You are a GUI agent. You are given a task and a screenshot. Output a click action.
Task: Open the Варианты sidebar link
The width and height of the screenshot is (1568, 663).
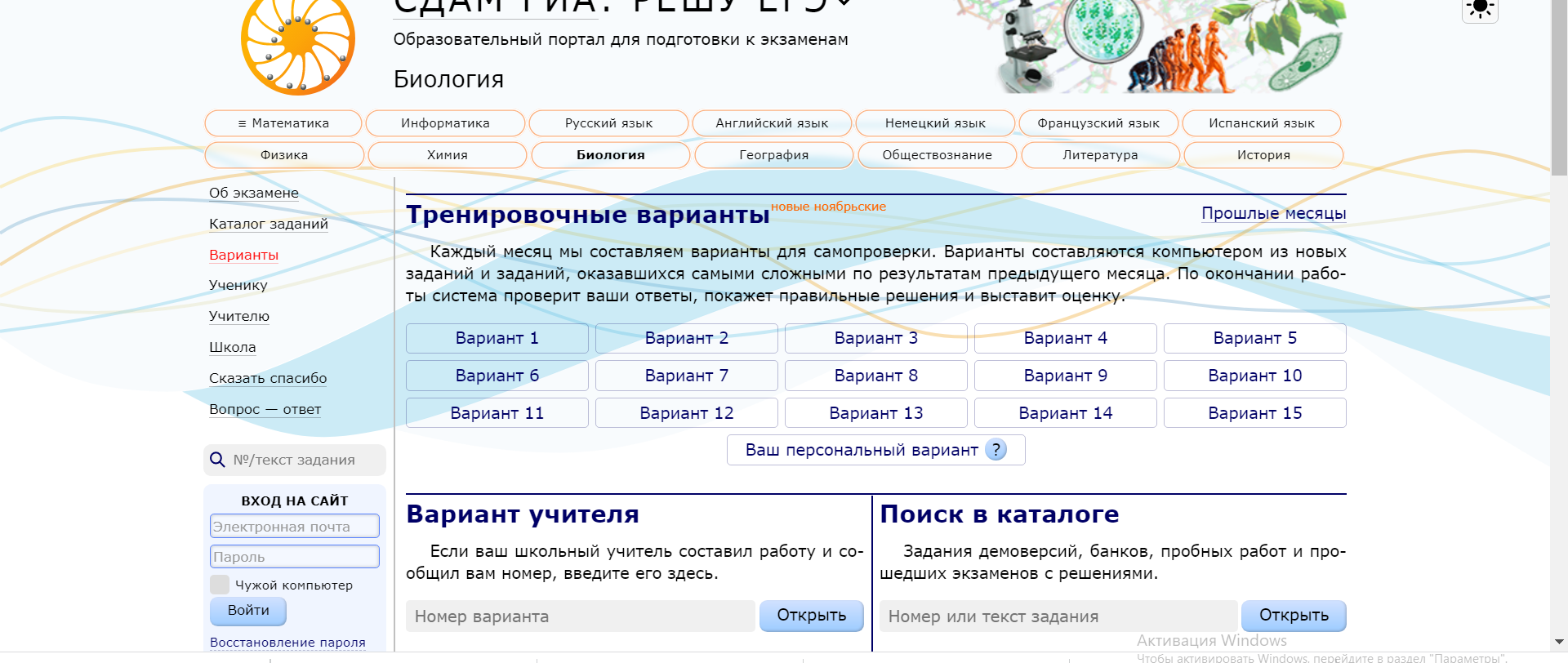pos(243,255)
